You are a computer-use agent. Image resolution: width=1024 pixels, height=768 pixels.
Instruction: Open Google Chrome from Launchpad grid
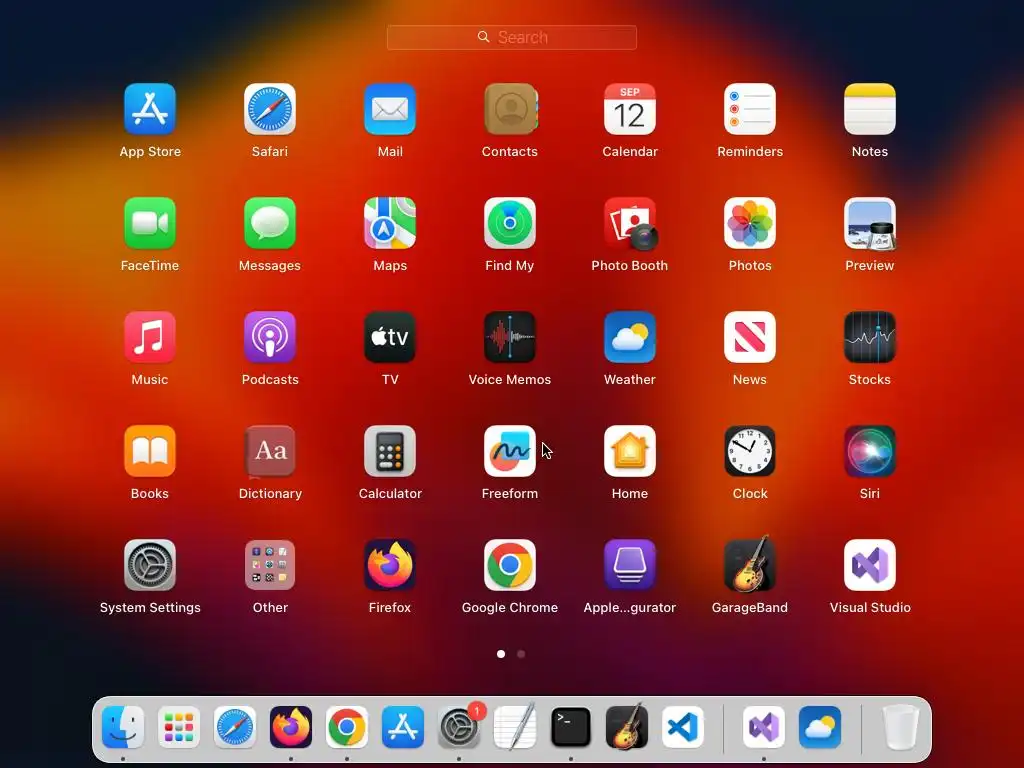(x=510, y=565)
